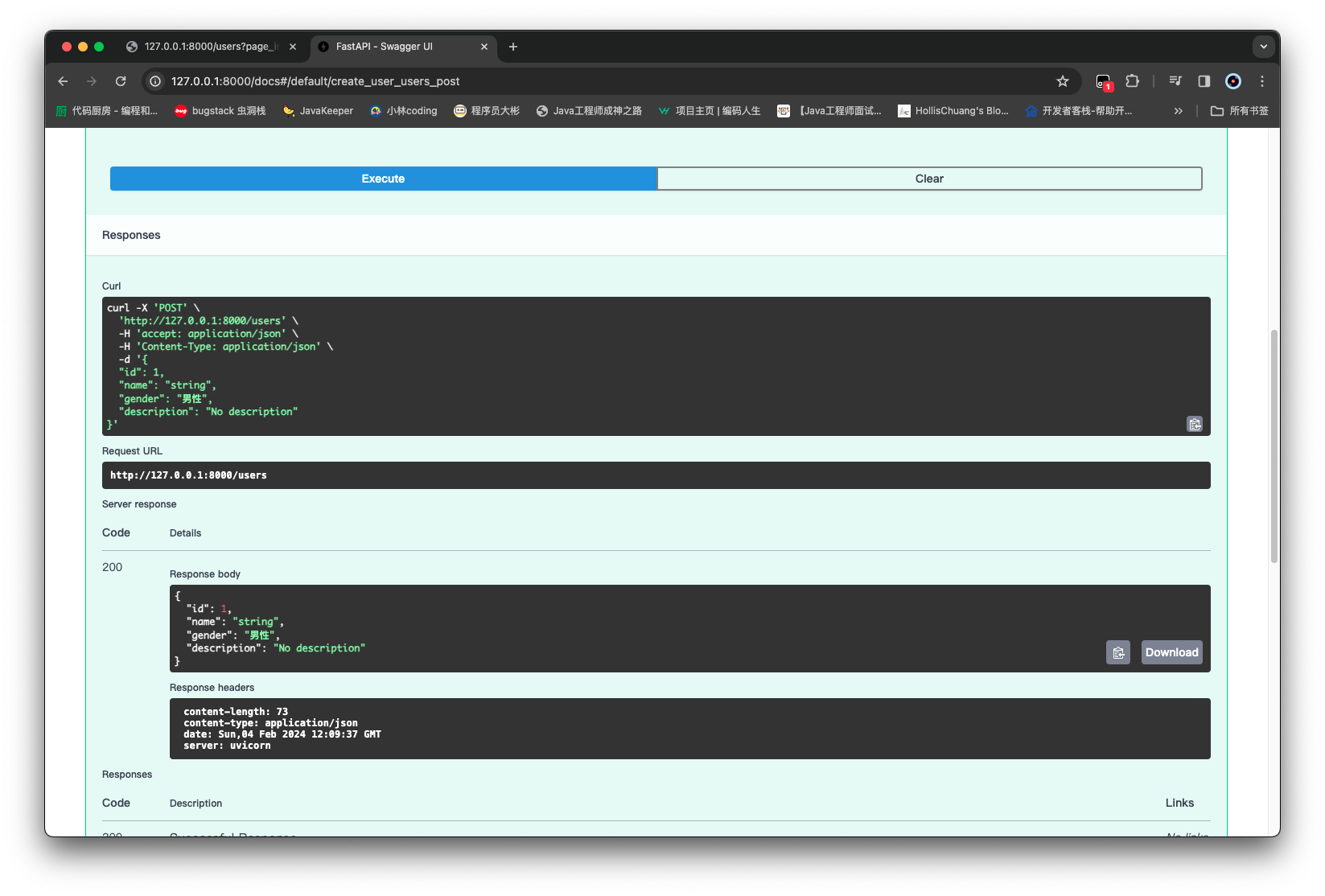The width and height of the screenshot is (1325, 896).
Task: Expand the tab search dropdown arrow
Action: (x=1263, y=47)
